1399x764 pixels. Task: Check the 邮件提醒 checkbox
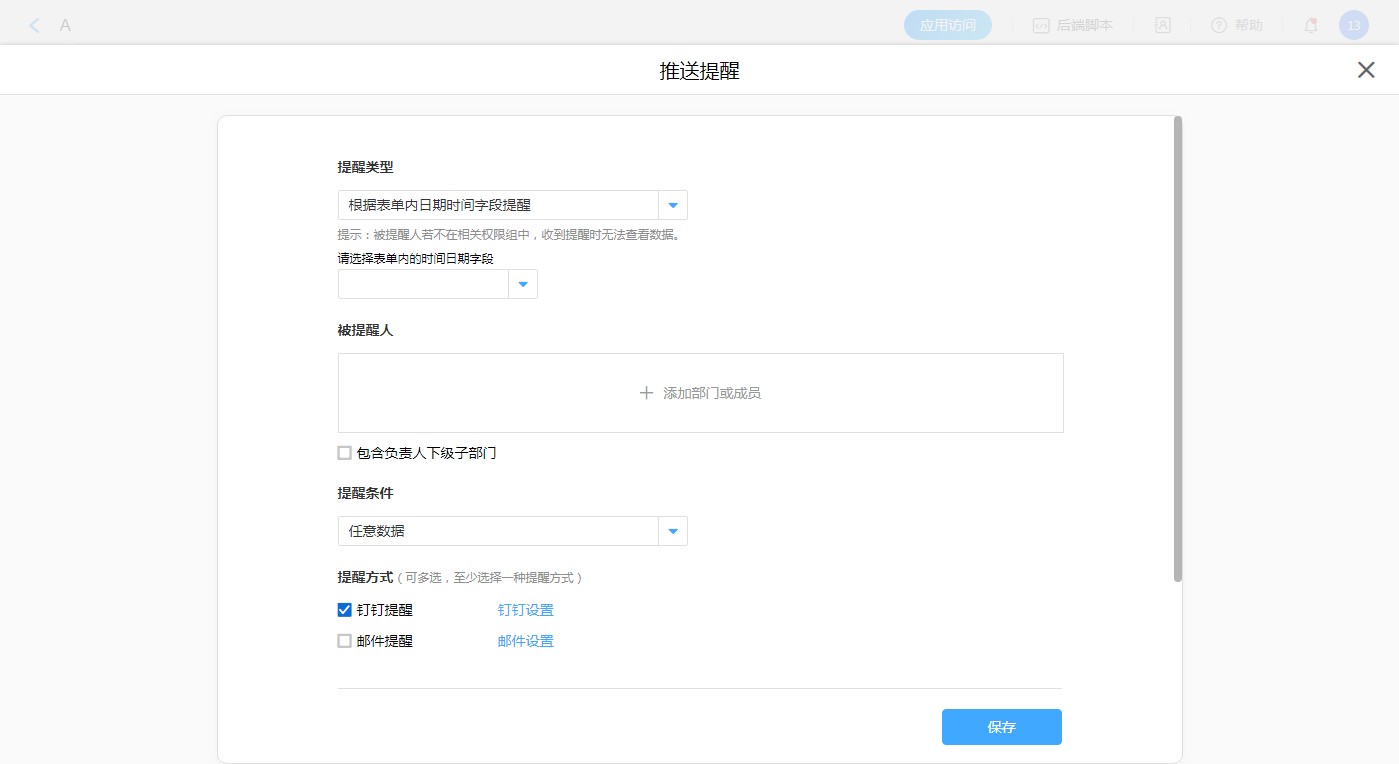click(345, 641)
